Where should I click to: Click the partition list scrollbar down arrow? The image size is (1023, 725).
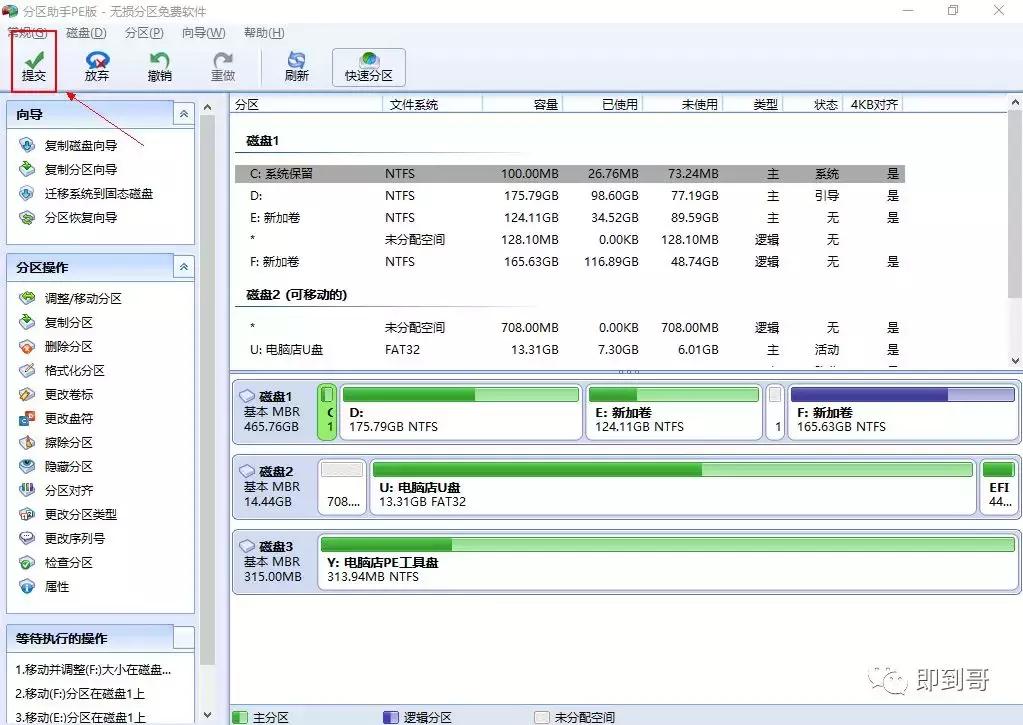tap(1015, 360)
